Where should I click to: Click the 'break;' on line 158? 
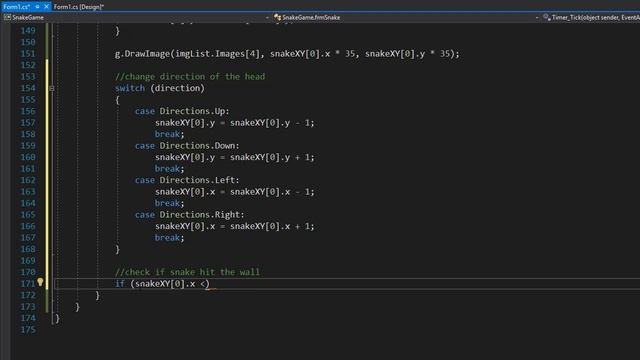tap(169, 134)
